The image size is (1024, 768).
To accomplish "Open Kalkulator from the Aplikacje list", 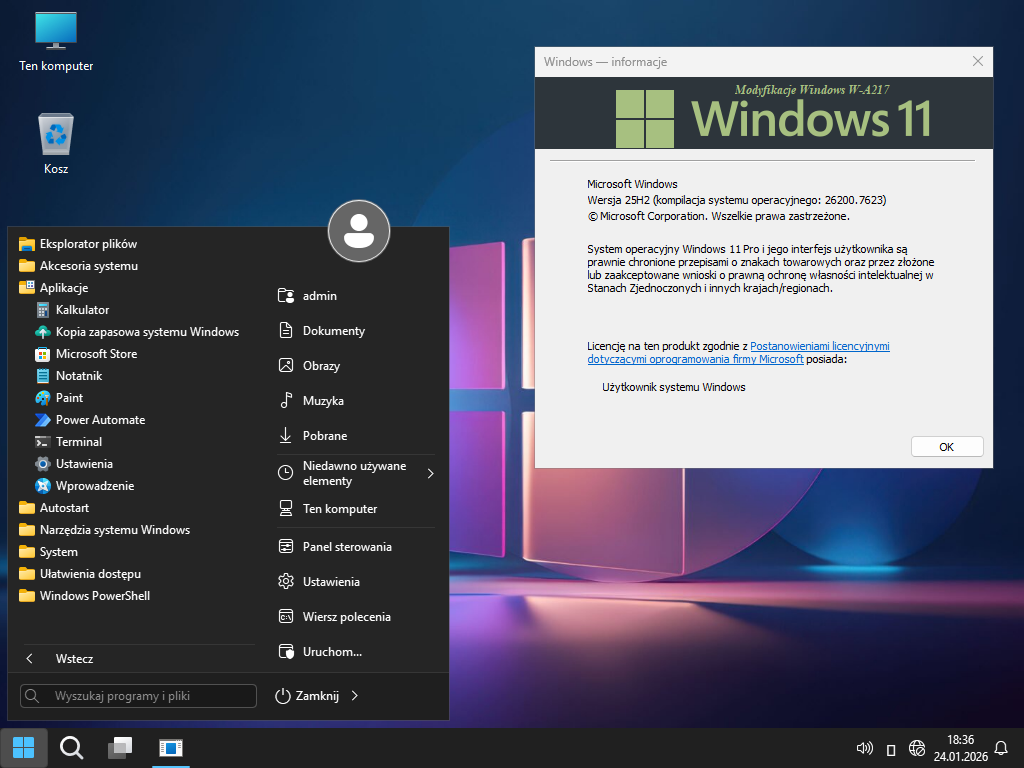I will [82, 310].
